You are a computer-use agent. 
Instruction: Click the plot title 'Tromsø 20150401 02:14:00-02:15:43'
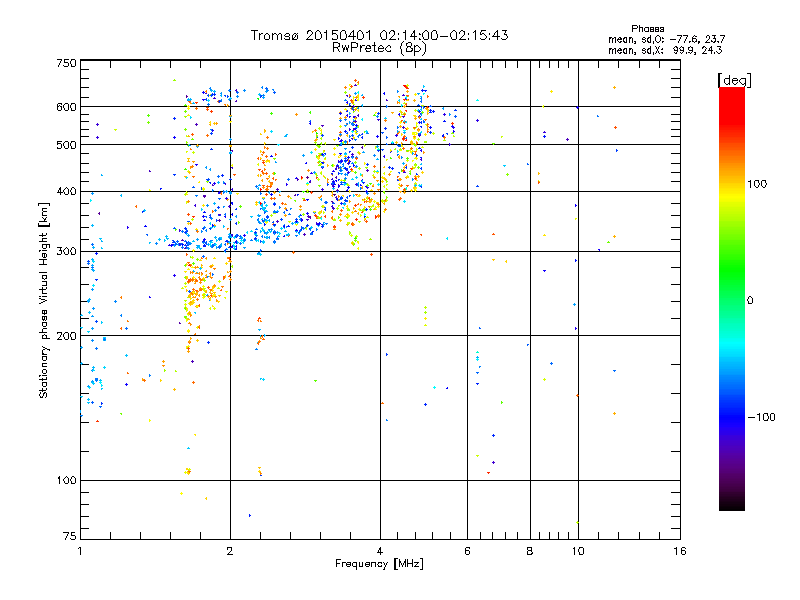pos(379,35)
